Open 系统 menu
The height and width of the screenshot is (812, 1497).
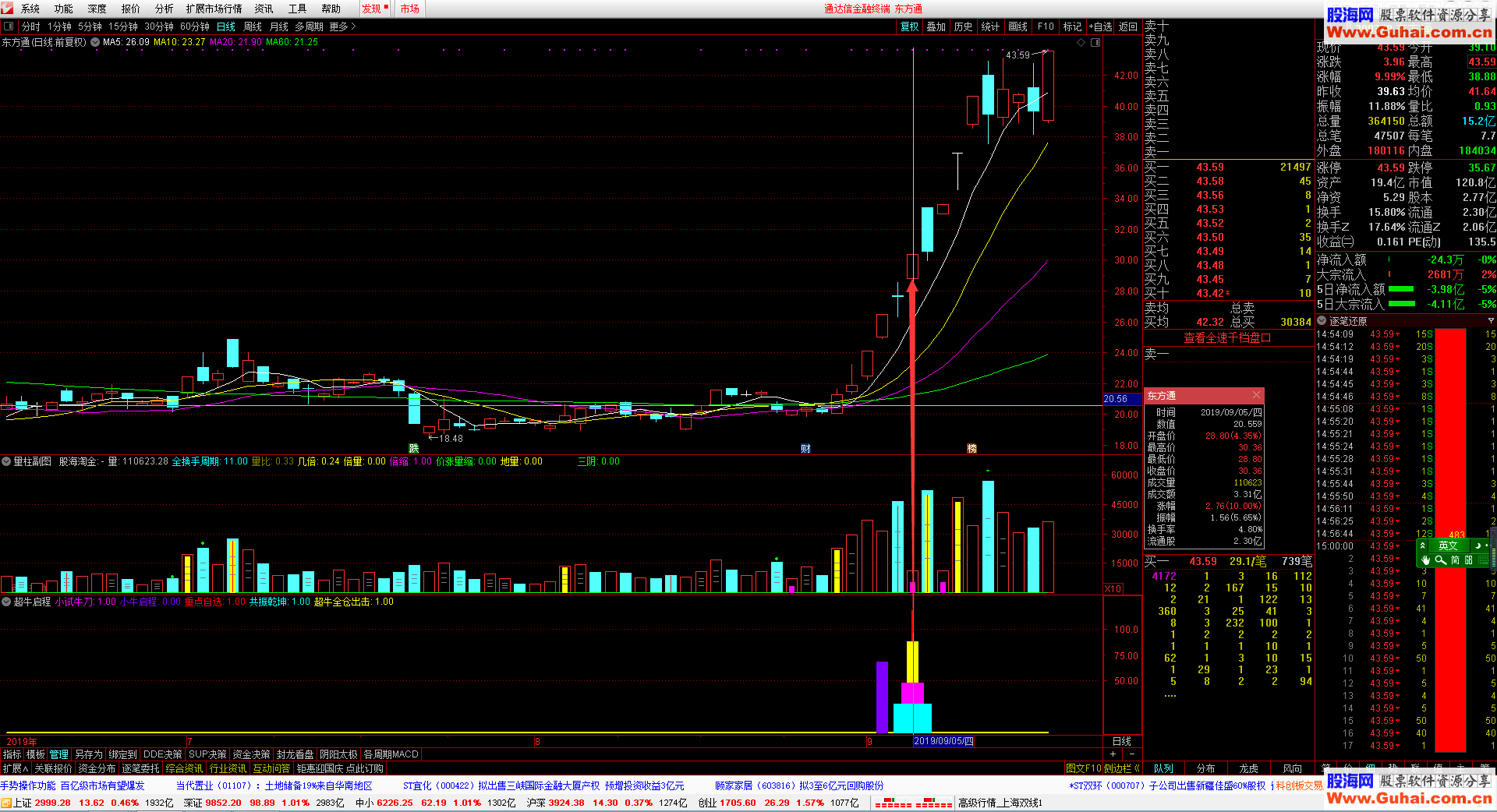tap(30, 9)
